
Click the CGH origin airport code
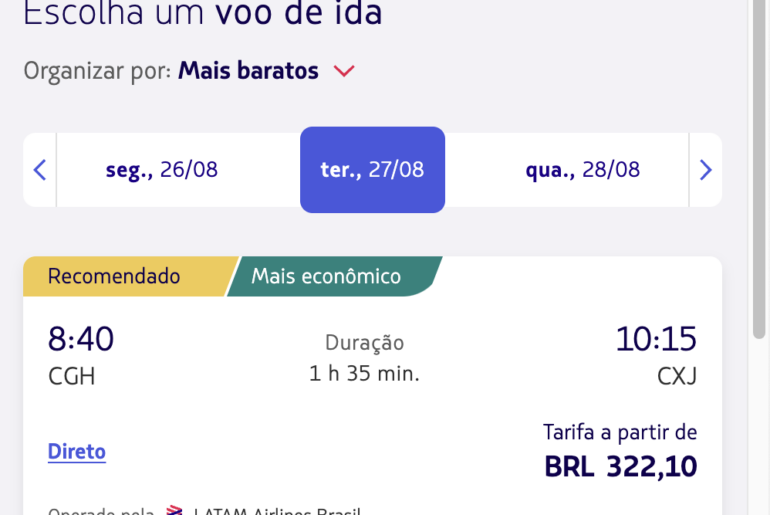point(72,377)
